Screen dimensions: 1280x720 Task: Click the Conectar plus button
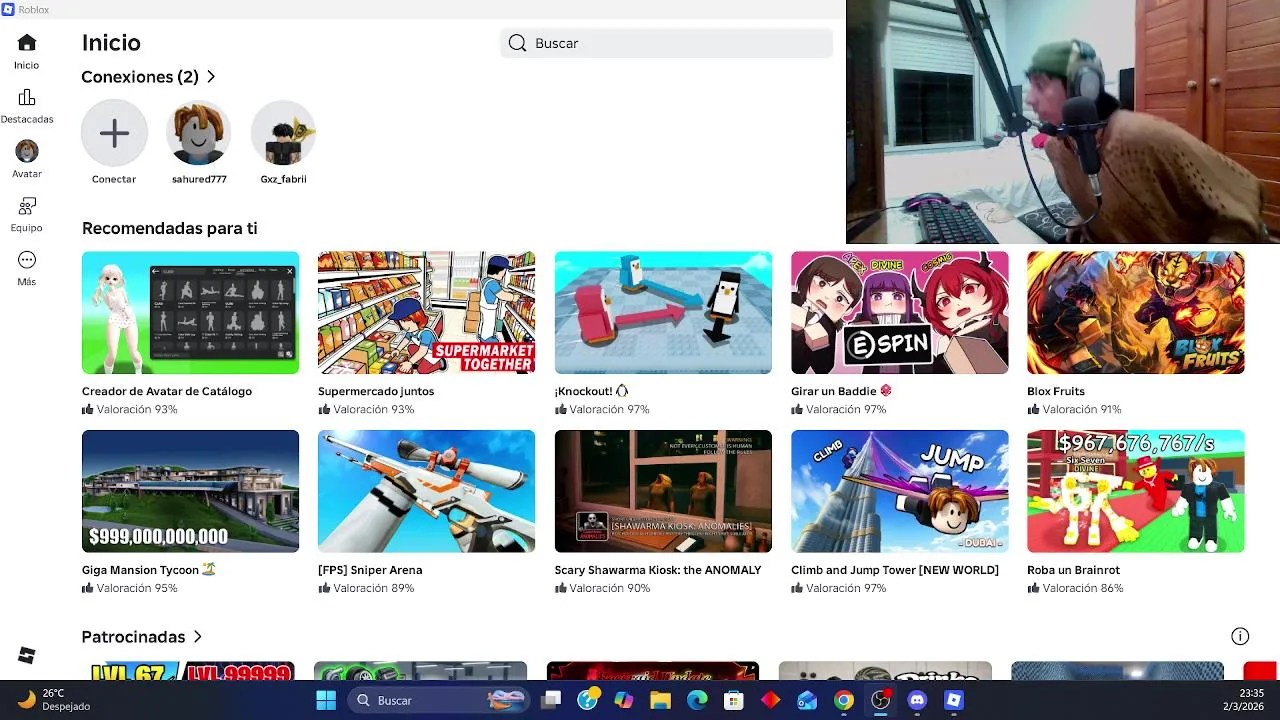(114, 133)
